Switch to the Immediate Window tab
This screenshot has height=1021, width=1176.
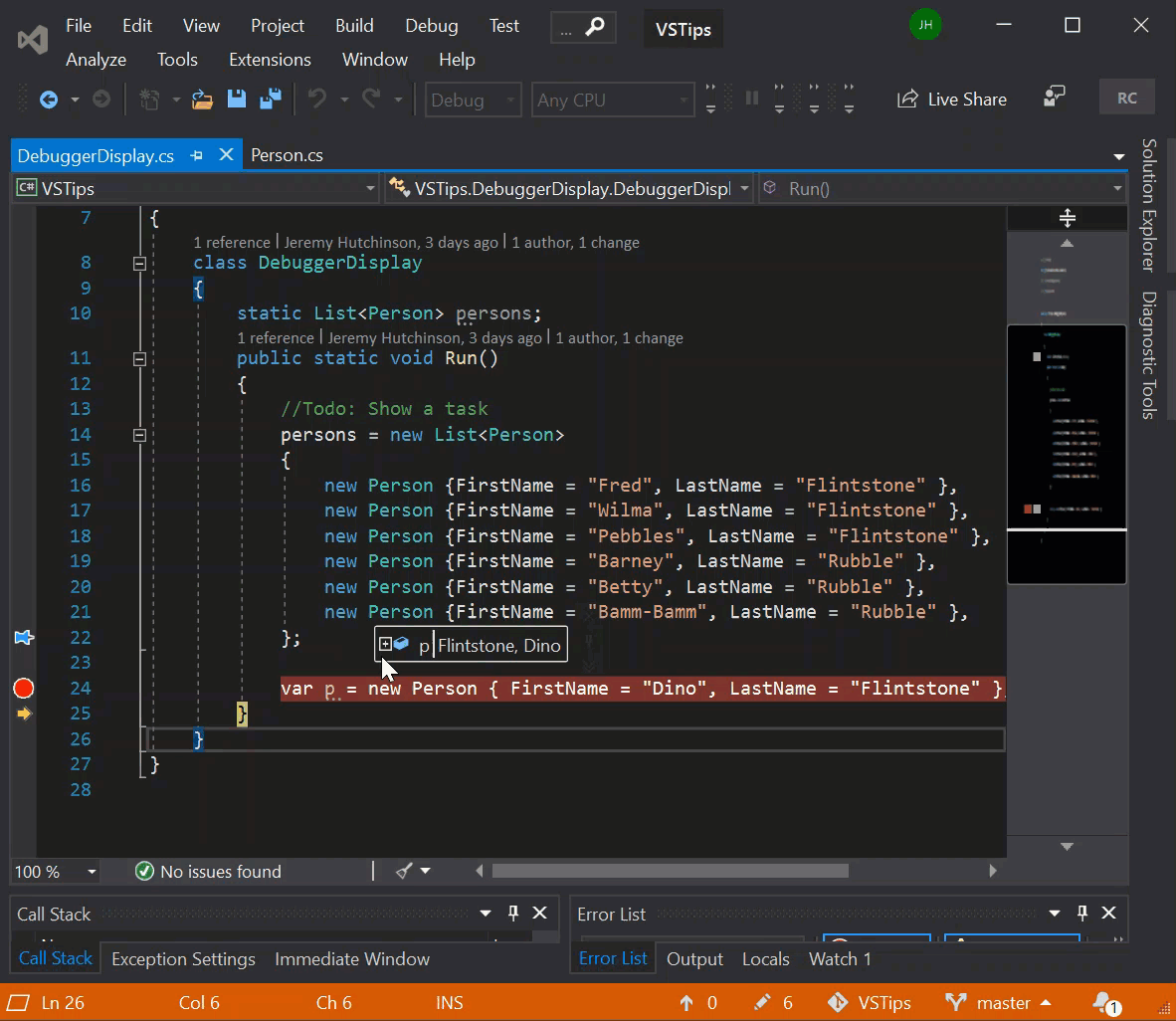point(352,958)
